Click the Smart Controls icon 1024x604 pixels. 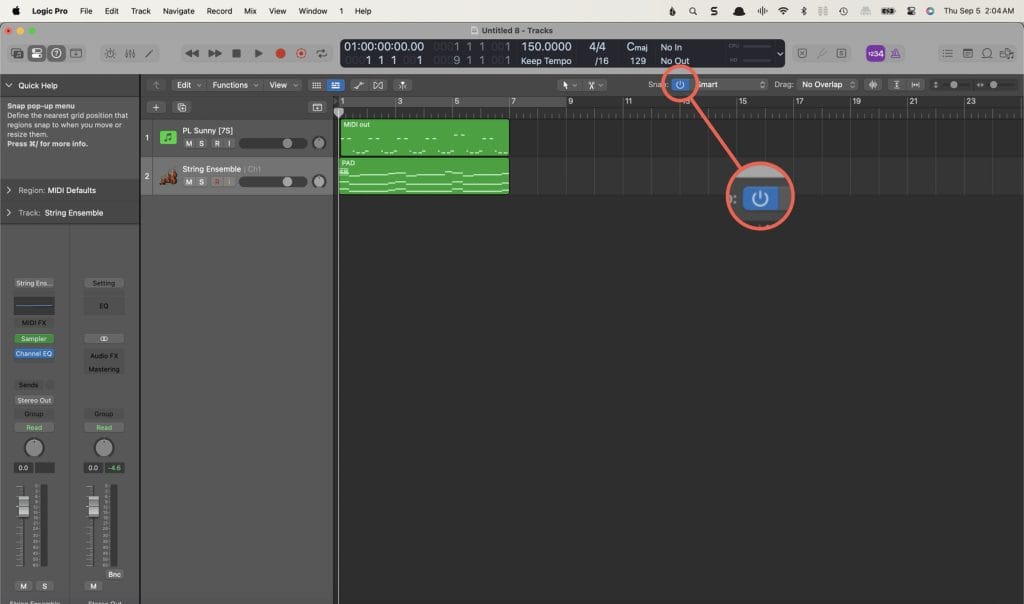[x=109, y=53]
